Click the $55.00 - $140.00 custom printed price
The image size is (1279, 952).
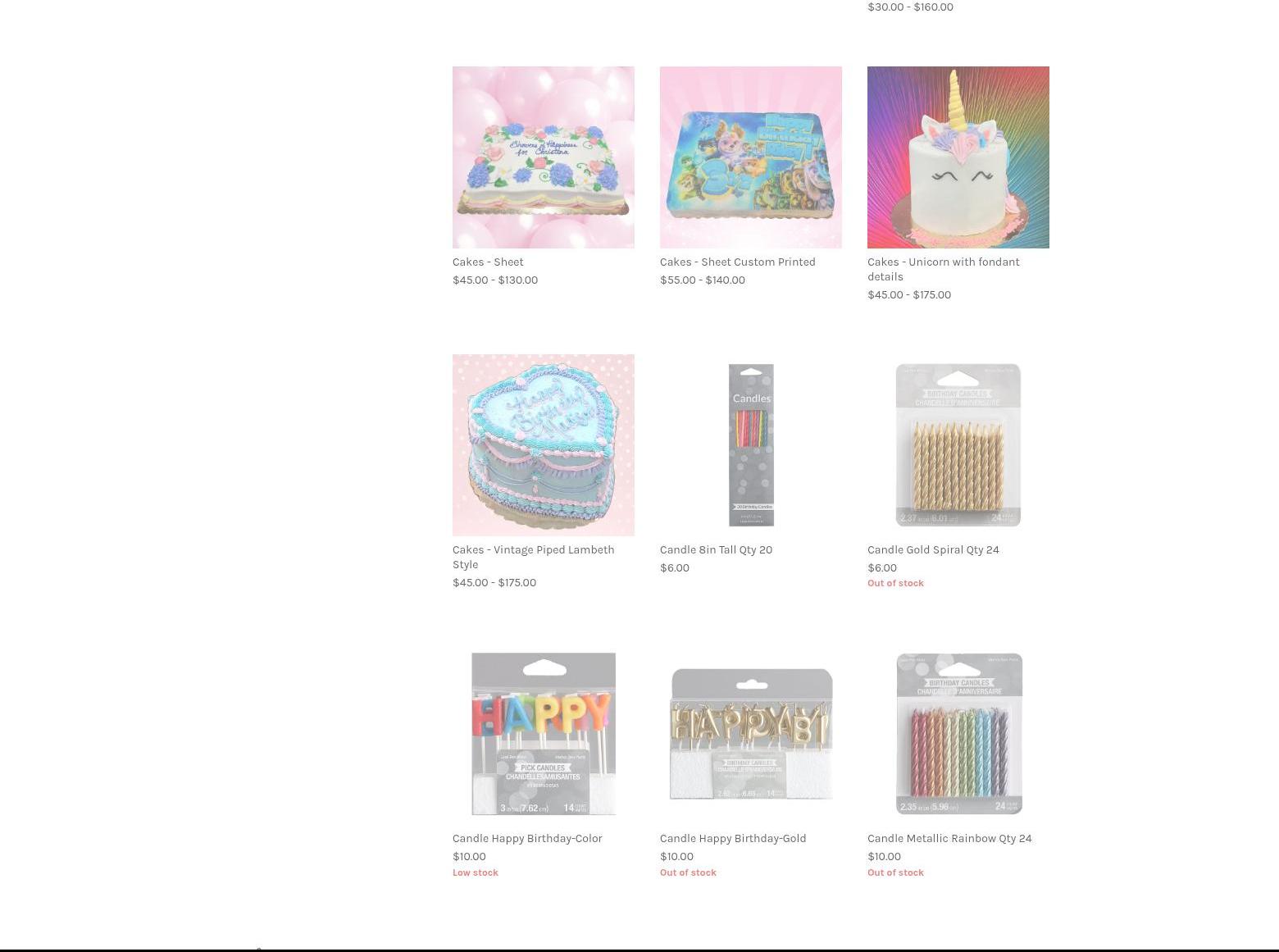coord(703,280)
